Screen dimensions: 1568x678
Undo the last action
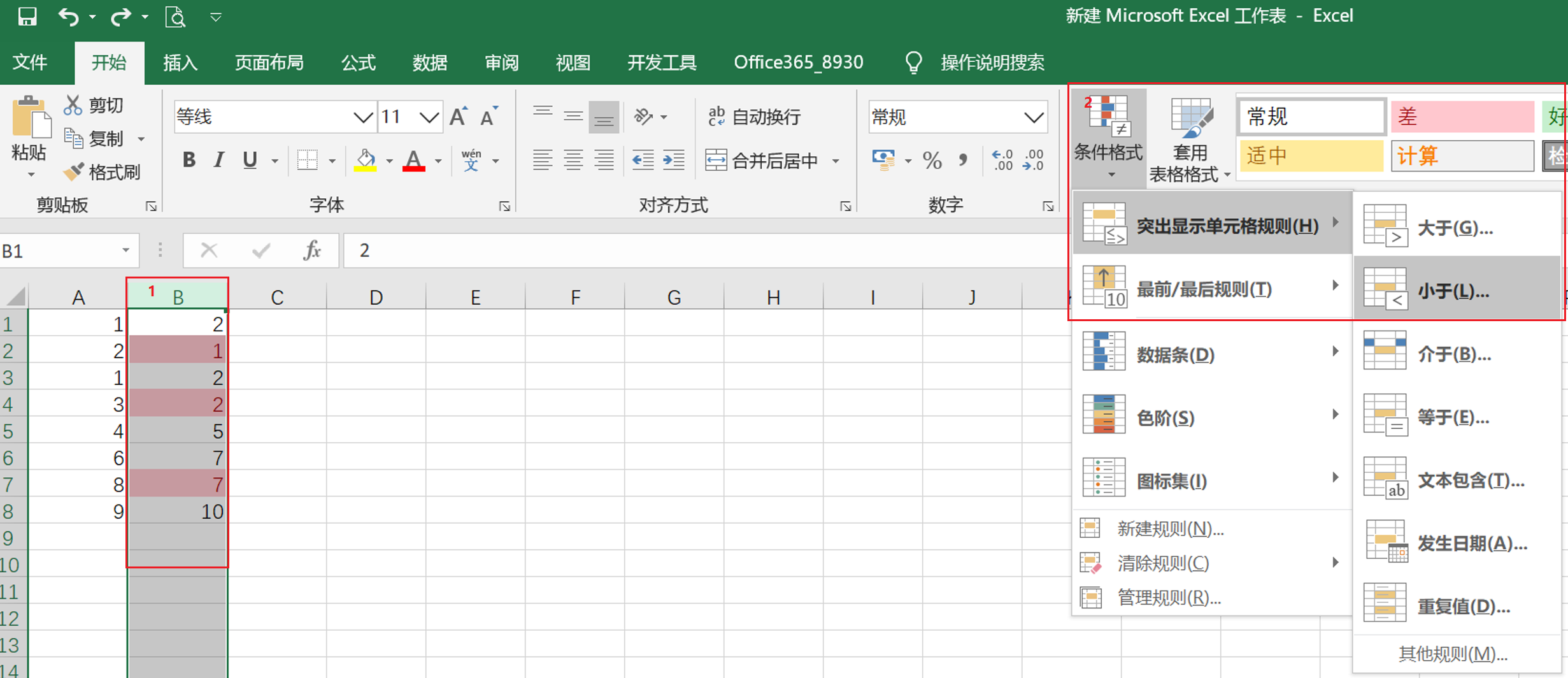68,16
